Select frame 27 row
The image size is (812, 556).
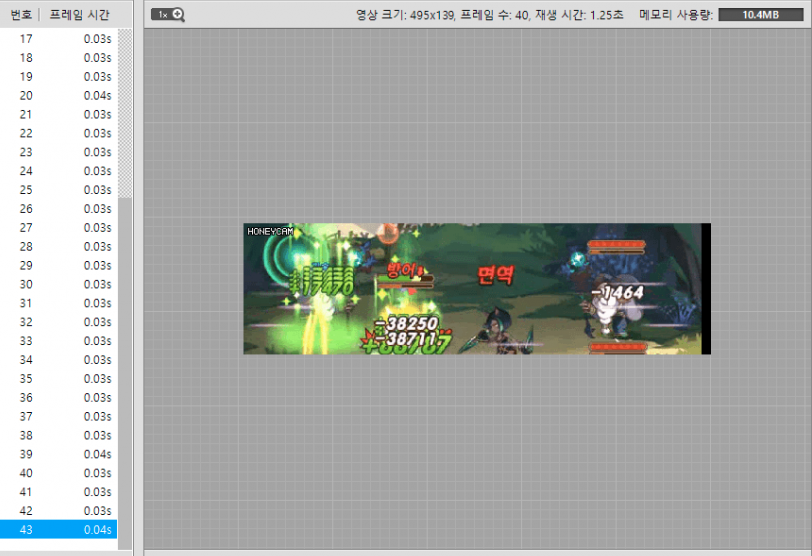[59, 228]
